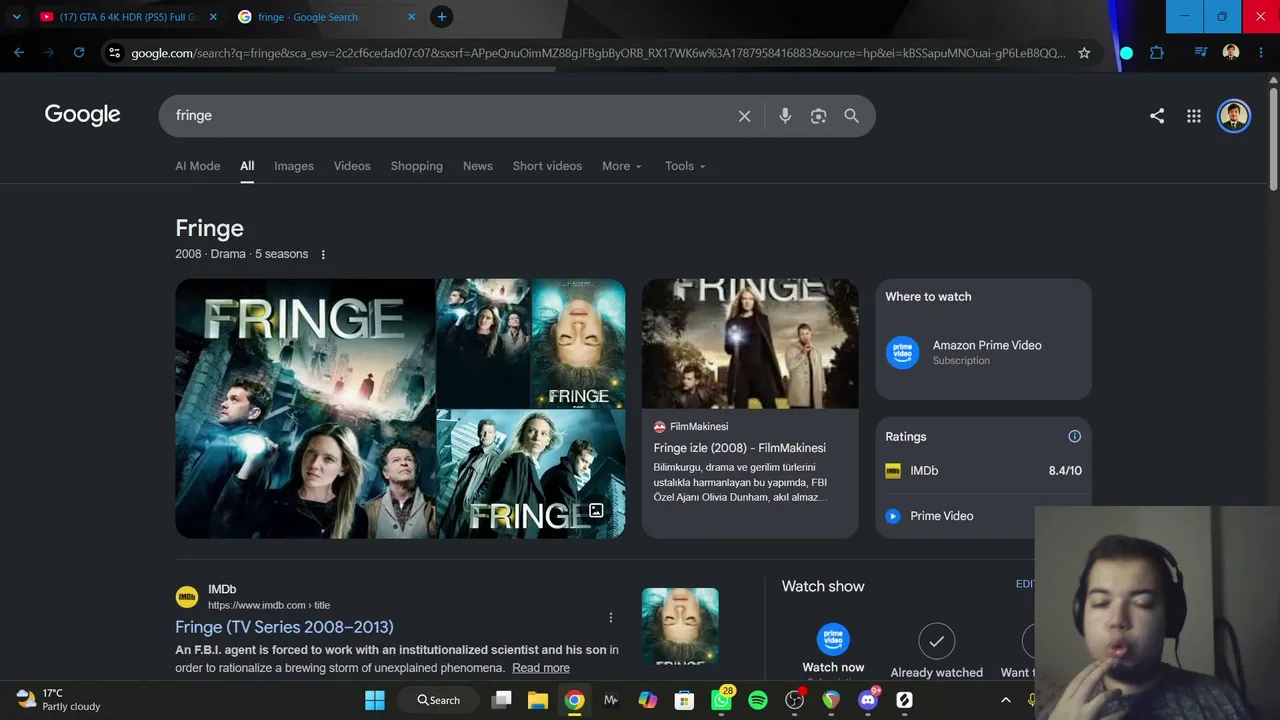The image size is (1280, 720).
Task: Click the Amazon Prime Video logo
Action: (x=902, y=353)
